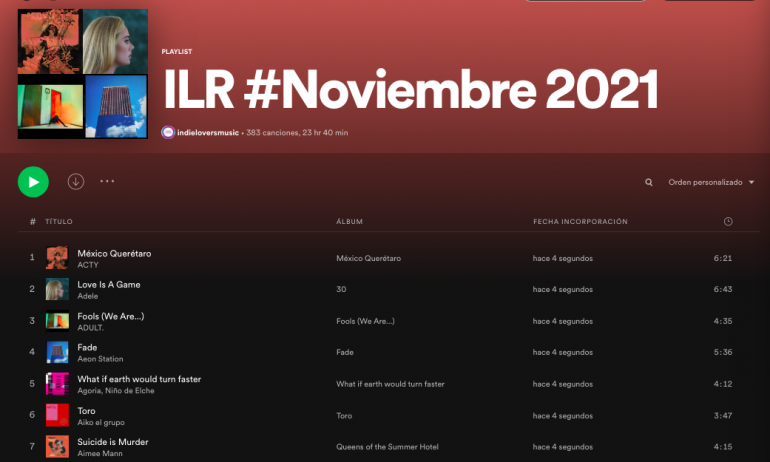The width and height of the screenshot is (770, 462).
Task: Click the 4:35 duration of Fools (We Are...)
Action: (x=723, y=321)
